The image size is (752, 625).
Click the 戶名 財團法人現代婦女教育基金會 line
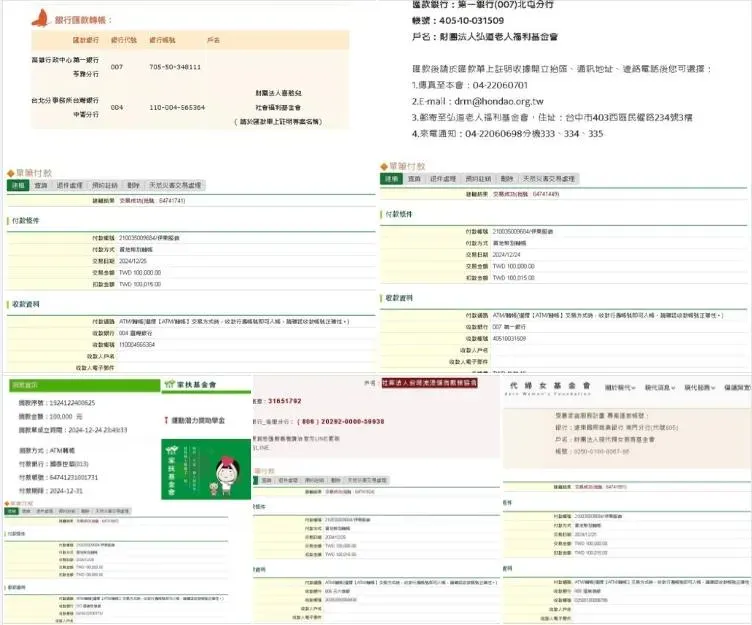click(x=605, y=439)
